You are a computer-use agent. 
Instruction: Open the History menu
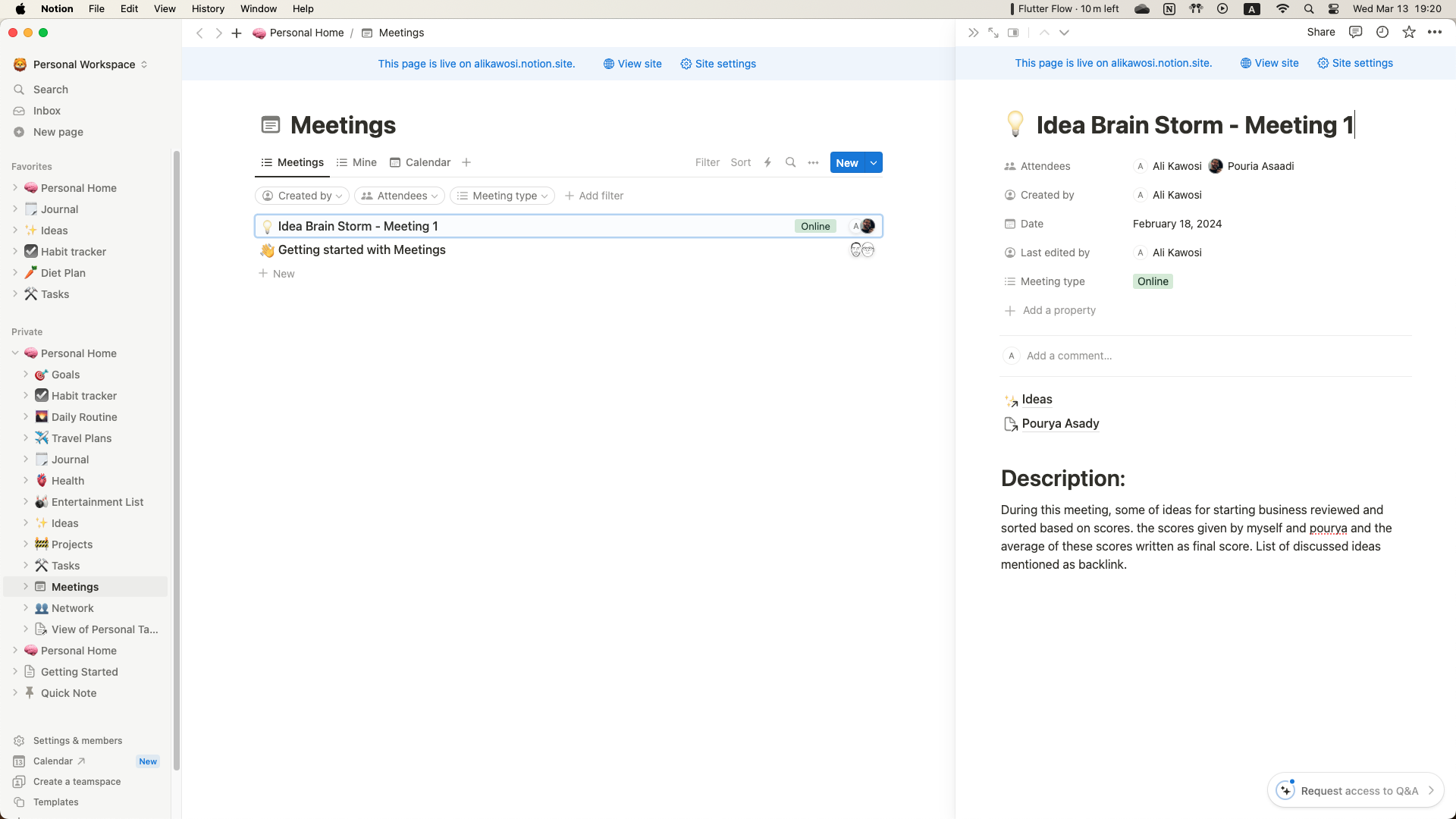coord(208,8)
